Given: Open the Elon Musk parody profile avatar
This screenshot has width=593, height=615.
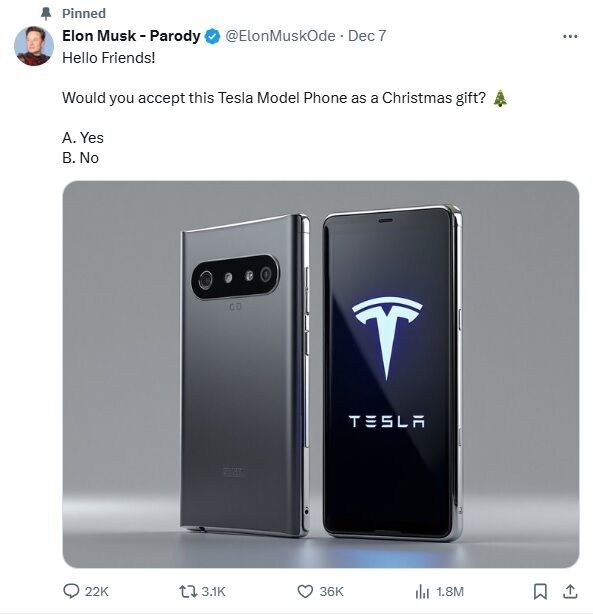Looking at the screenshot, I should coord(34,45).
